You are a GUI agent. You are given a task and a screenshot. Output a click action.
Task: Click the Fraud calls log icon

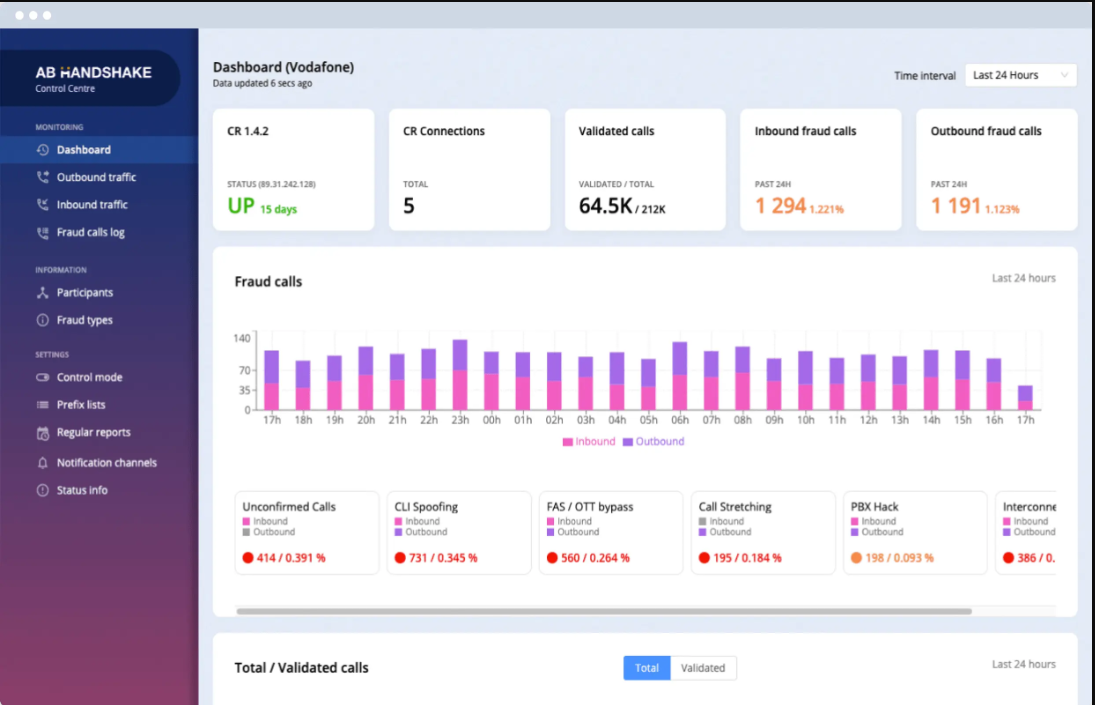coord(43,232)
